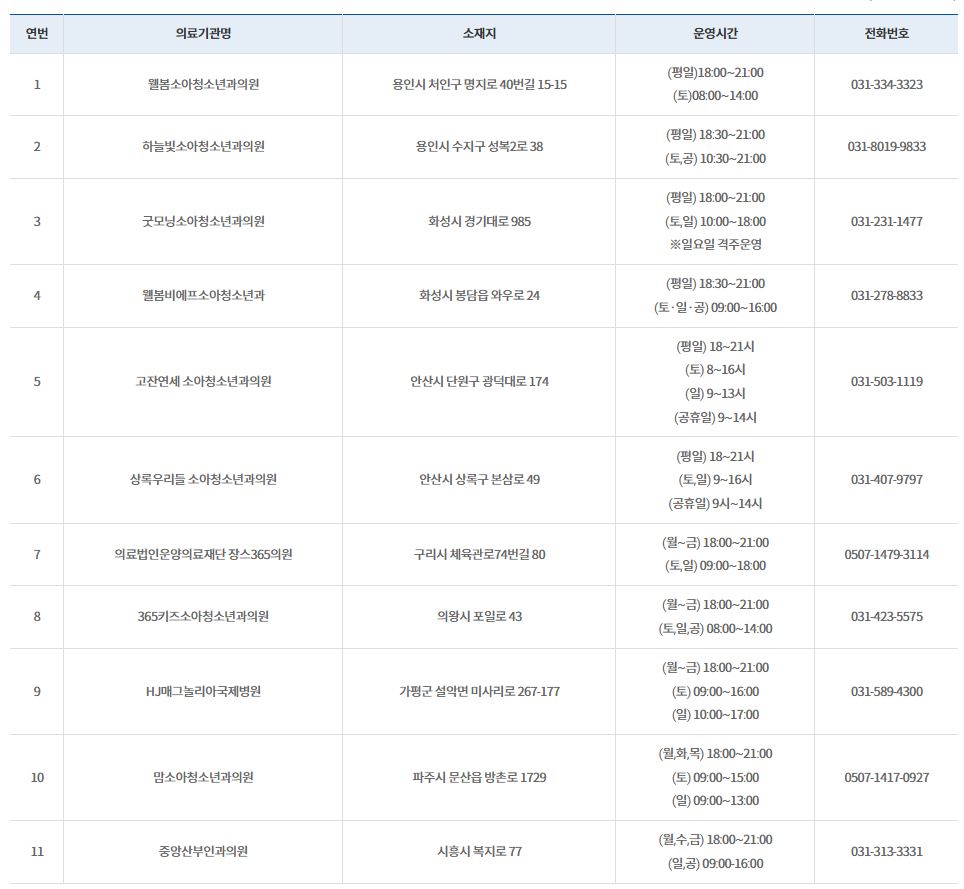
Task: Click address 용인시 처인구 명지로 40번길 15-15
Action: [x=479, y=84]
